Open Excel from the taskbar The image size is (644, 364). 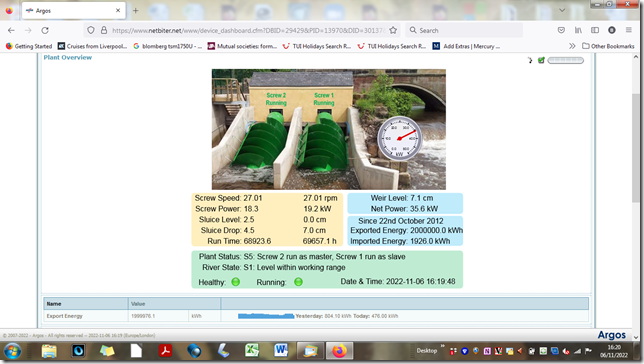point(252,351)
